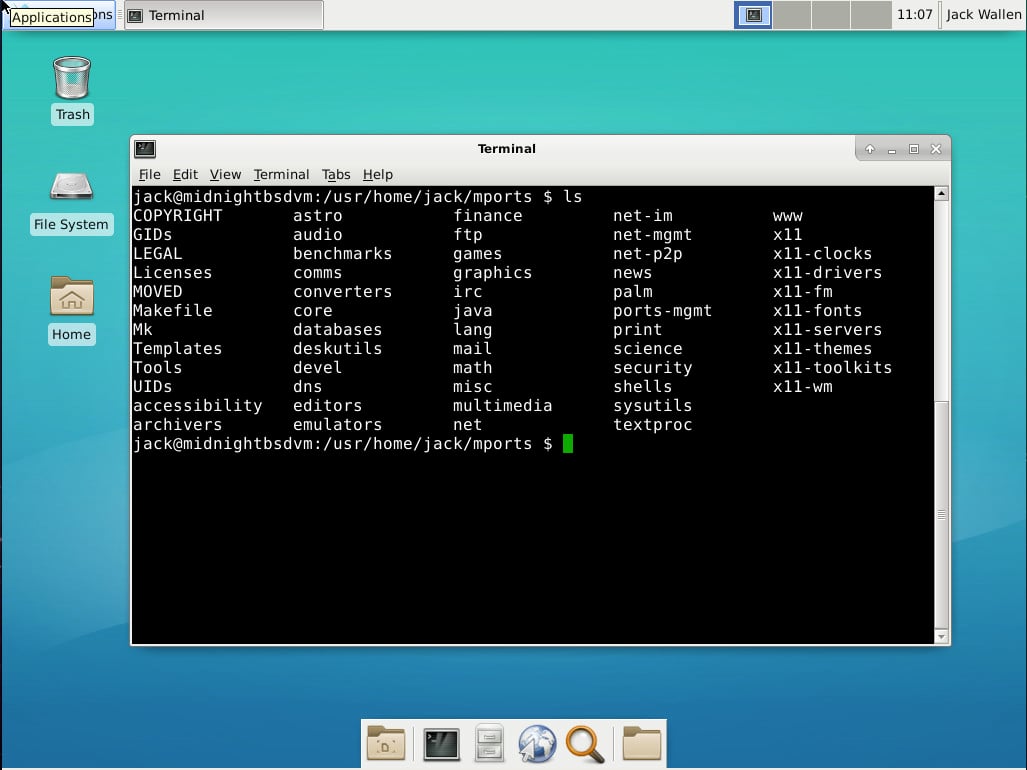Open the Terminal menu in the menu bar
The height and width of the screenshot is (770, 1027).
[281, 174]
